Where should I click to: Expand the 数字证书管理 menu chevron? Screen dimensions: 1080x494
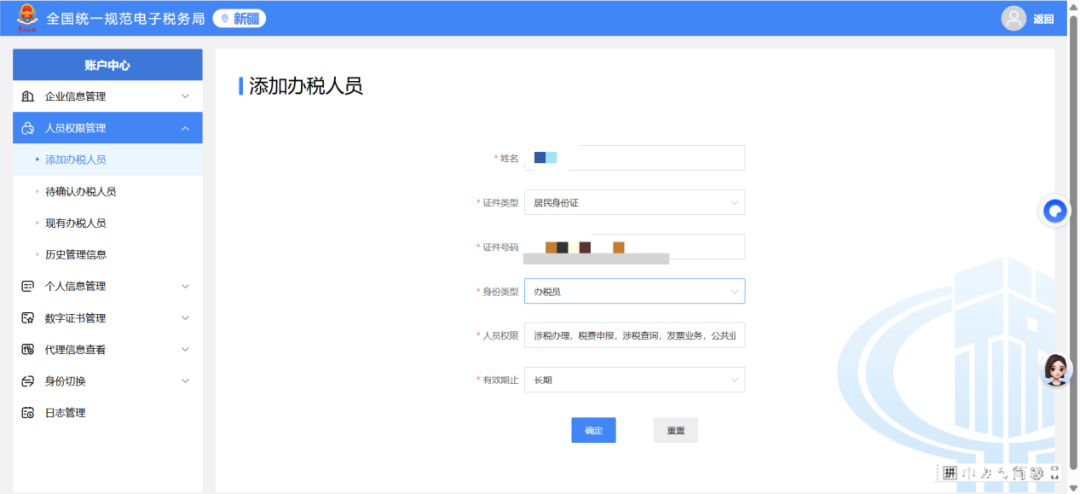tap(185, 318)
